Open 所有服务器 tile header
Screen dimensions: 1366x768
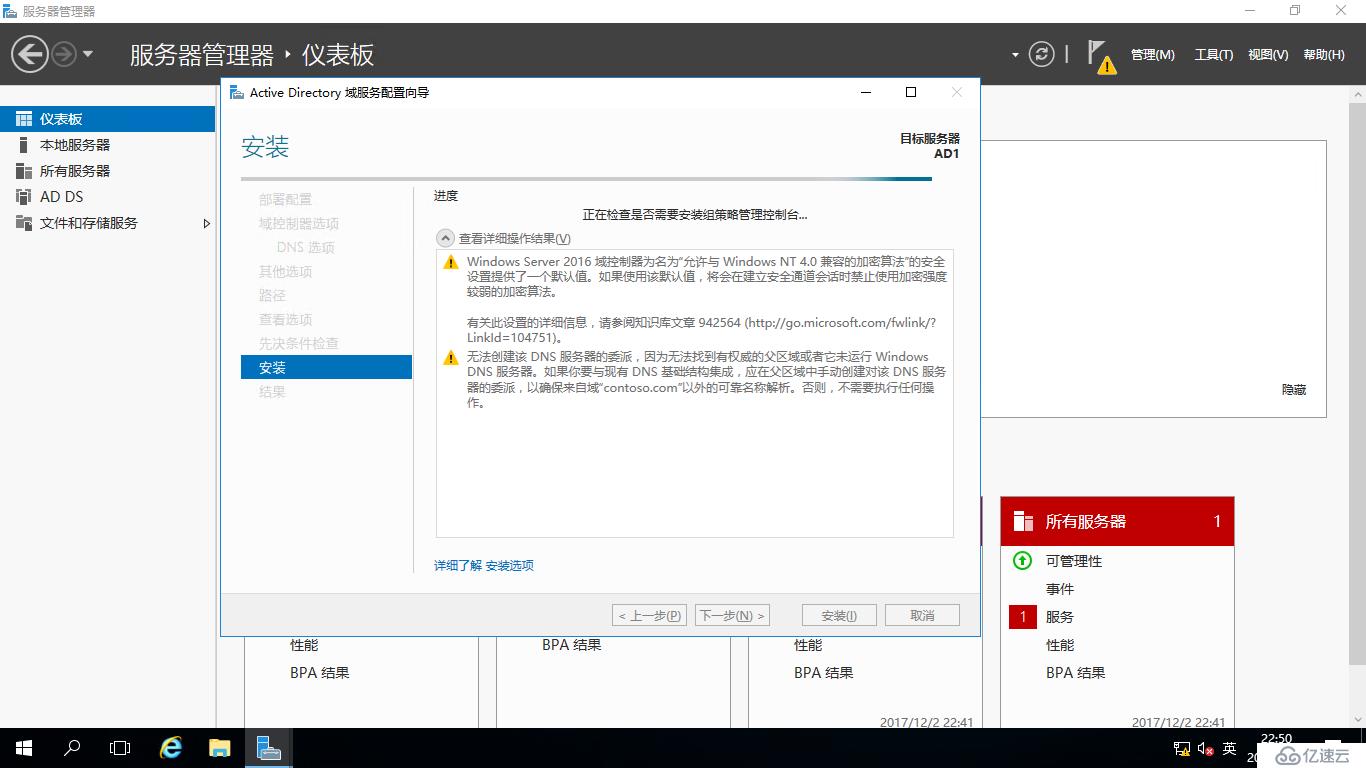(x=1117, y=521)
